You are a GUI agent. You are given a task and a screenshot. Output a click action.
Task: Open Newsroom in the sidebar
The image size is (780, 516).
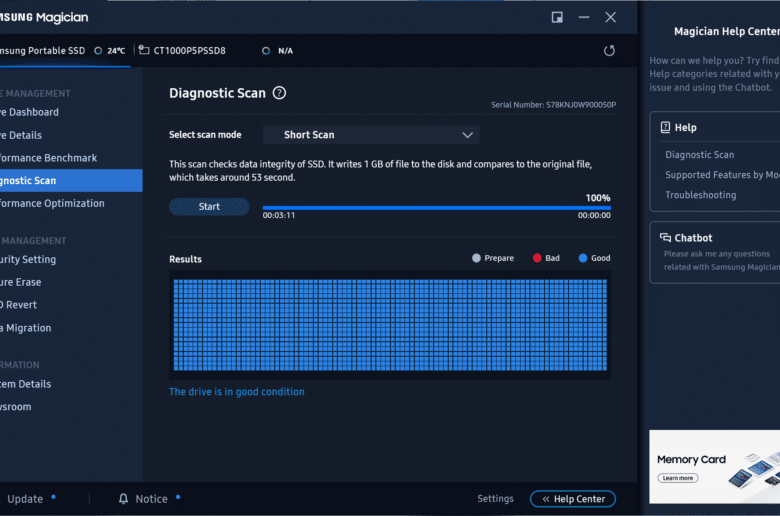[x=15, y=407]
